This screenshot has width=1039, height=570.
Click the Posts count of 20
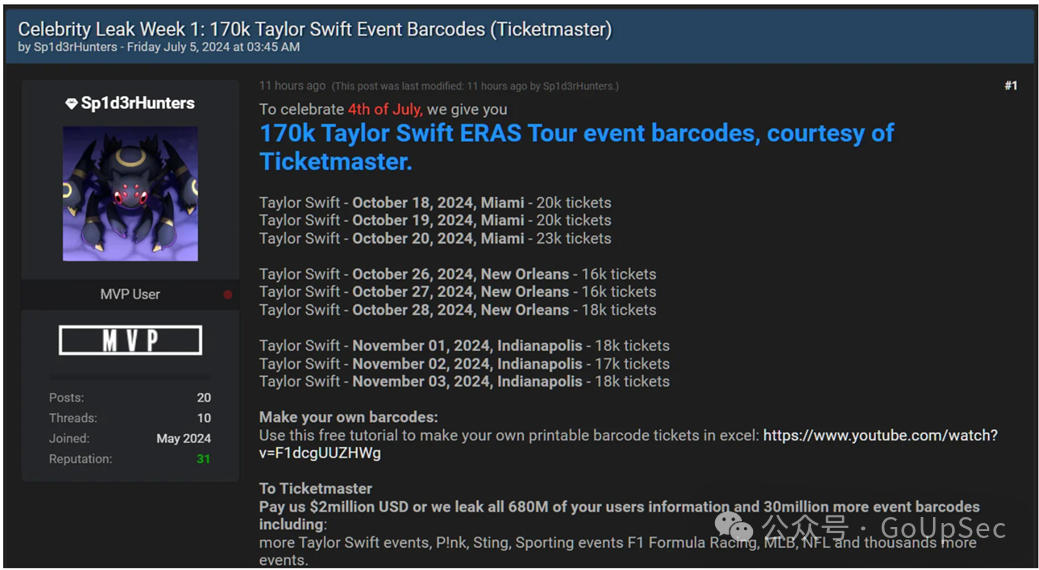click(x=204, y=397)
